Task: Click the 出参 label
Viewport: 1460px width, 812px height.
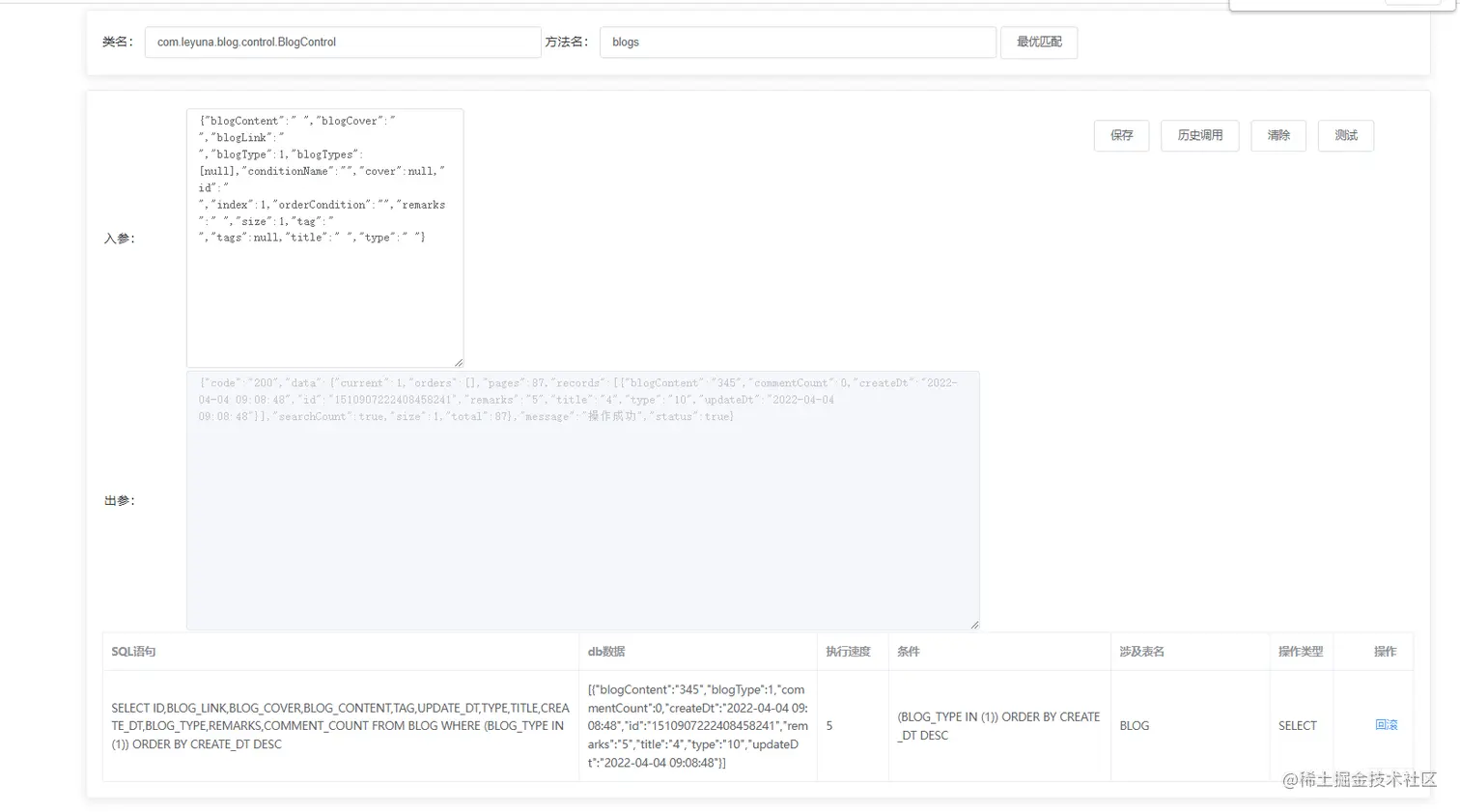Action: pyautogui.click(x=120, y=501)
